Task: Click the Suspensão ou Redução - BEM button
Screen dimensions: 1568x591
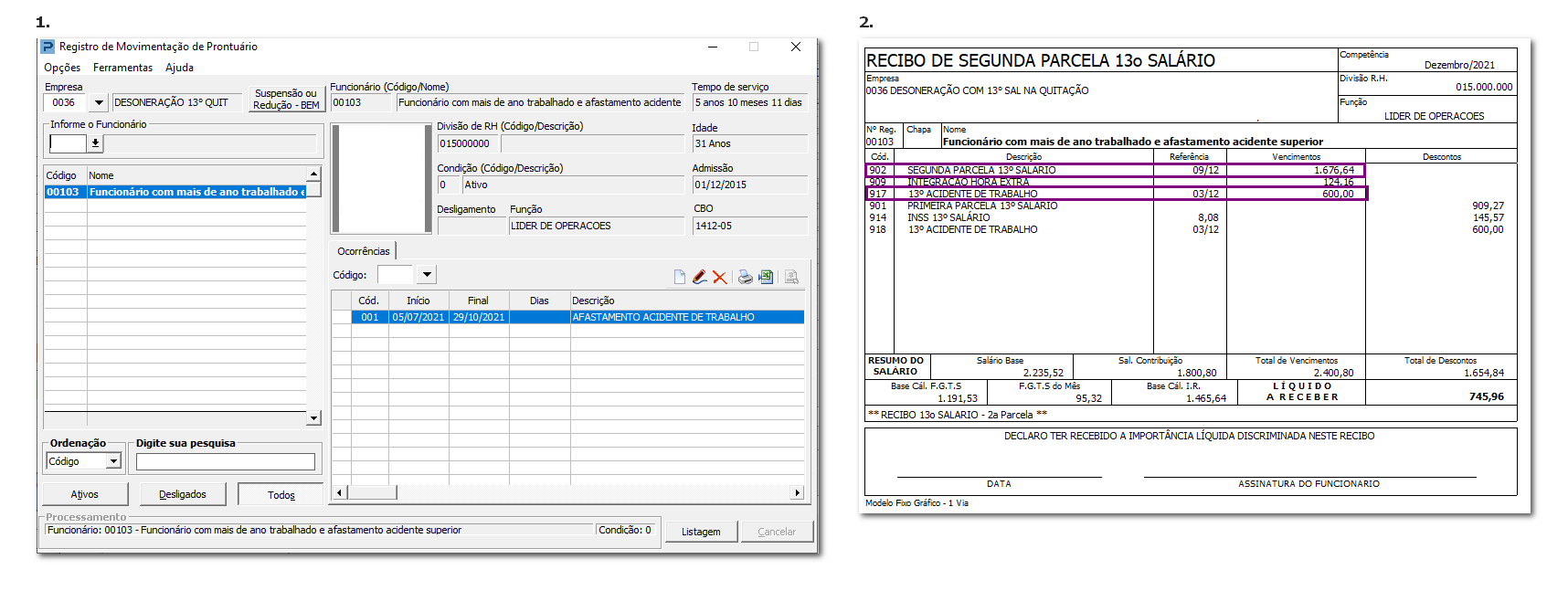Action: (x=286, y=99)
